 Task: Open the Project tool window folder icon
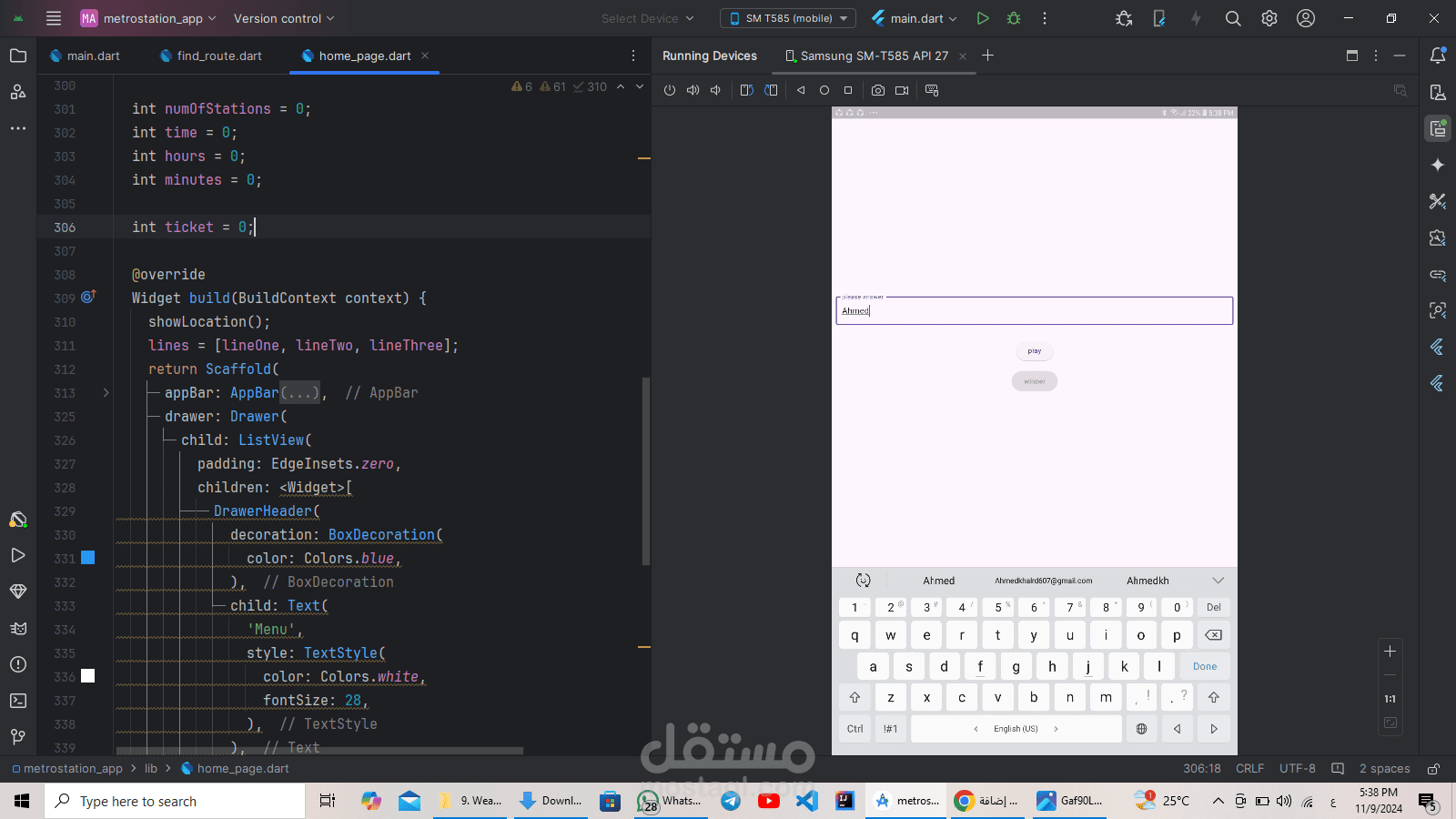pyautogui.click(x=18, y=56)
